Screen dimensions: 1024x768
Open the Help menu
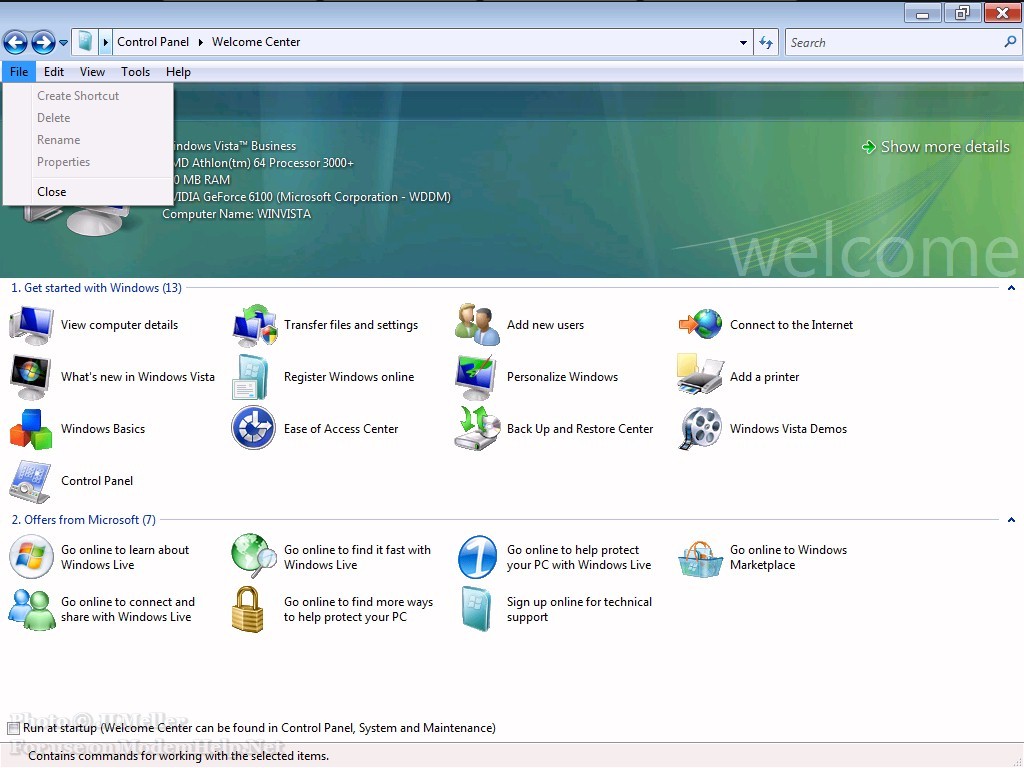click(x=178, y=72)
